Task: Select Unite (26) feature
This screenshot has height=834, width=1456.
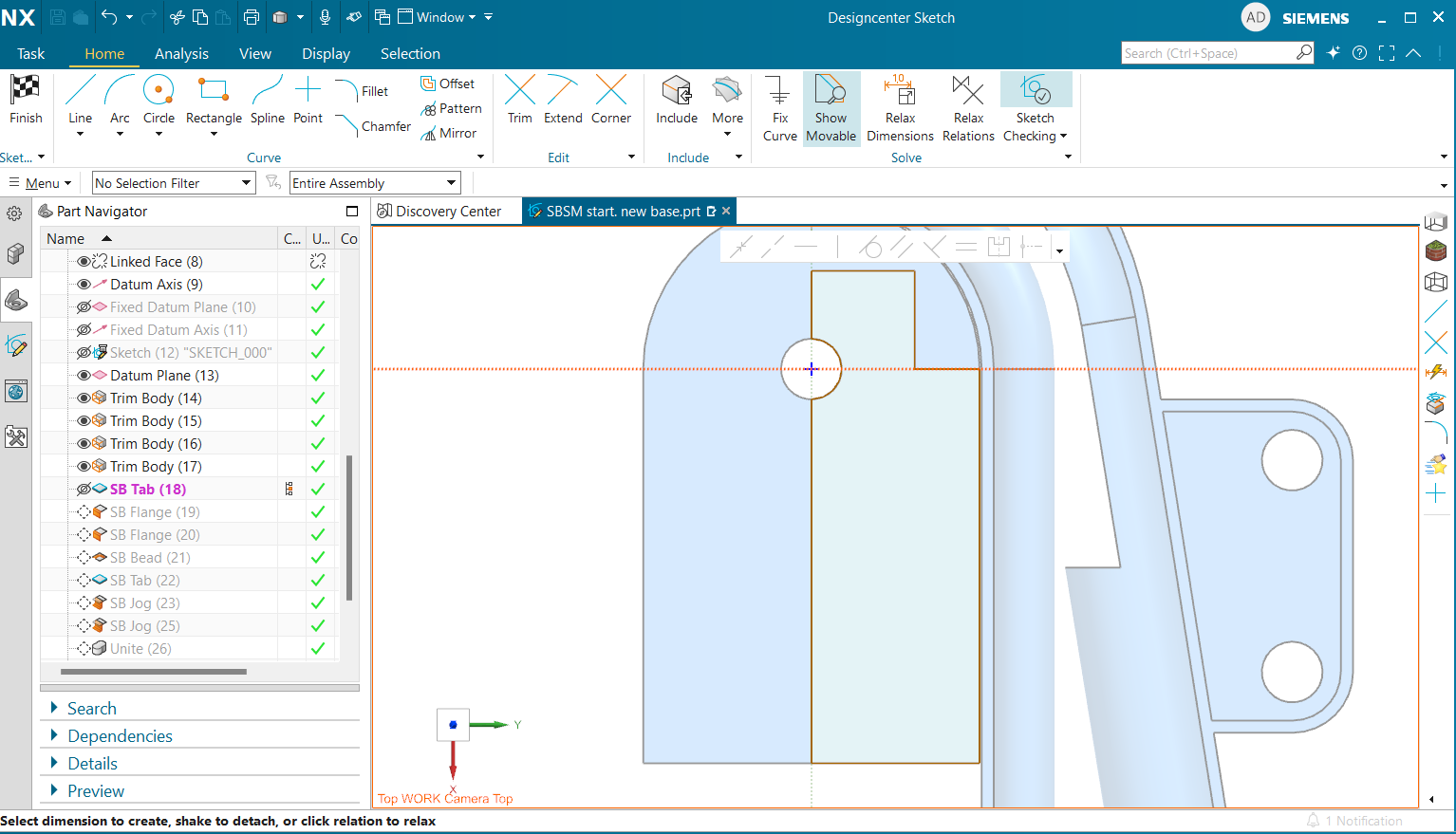Action: 140,649
